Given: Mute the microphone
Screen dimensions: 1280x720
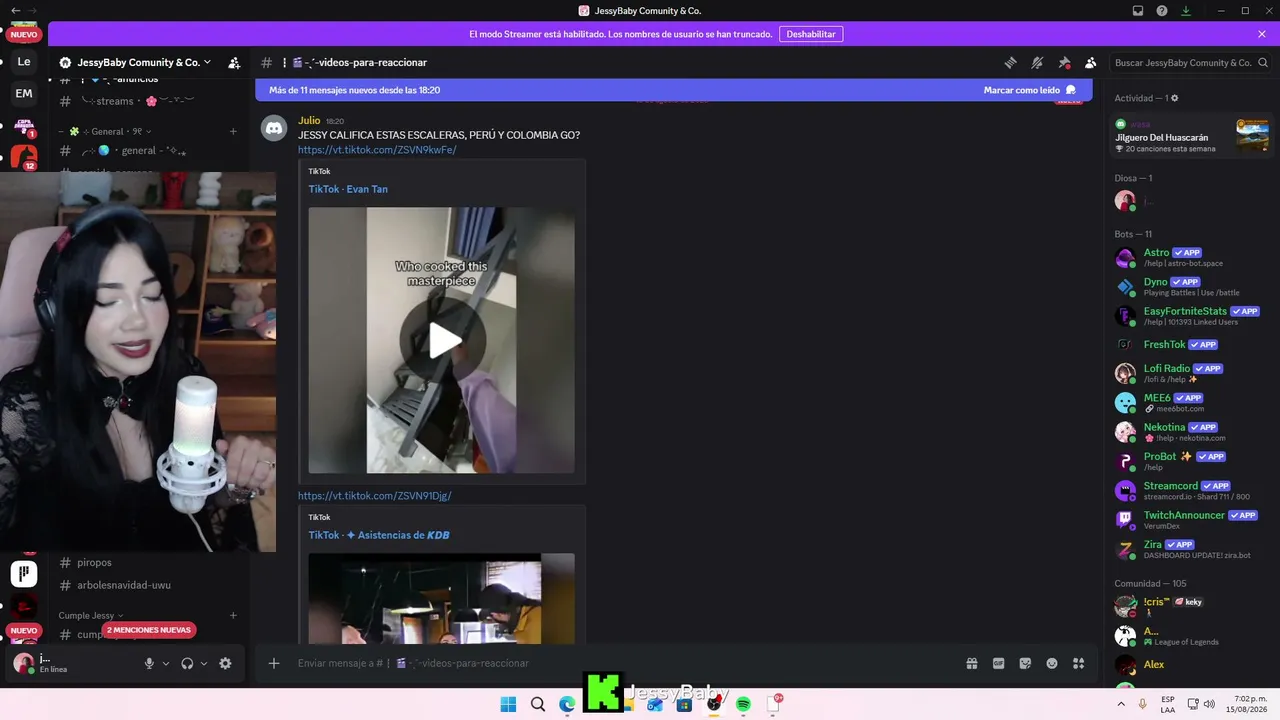Looking at the screenshot, I should [x=149, y=663].
